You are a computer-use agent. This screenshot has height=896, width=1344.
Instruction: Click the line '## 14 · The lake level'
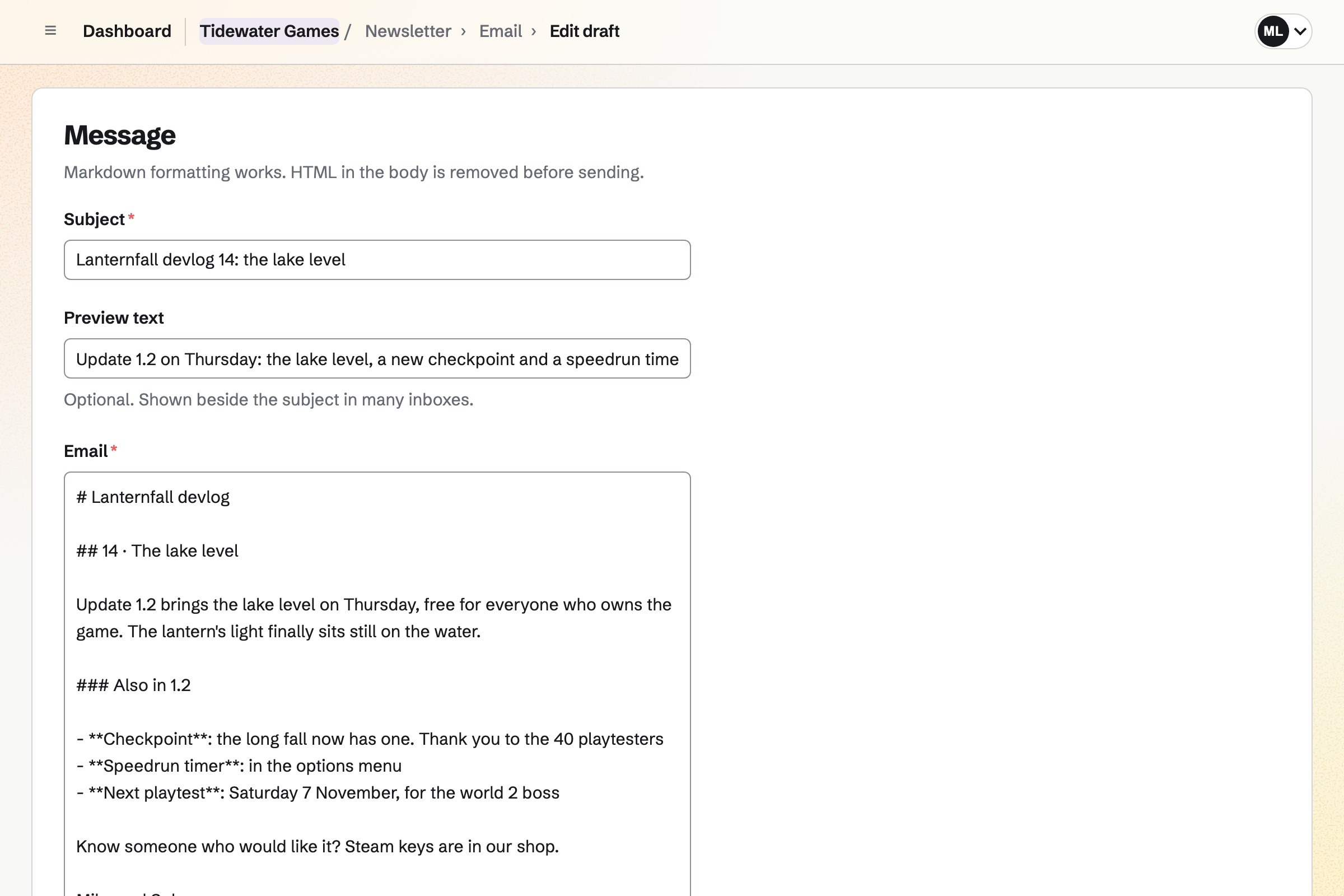pos(157,551)
